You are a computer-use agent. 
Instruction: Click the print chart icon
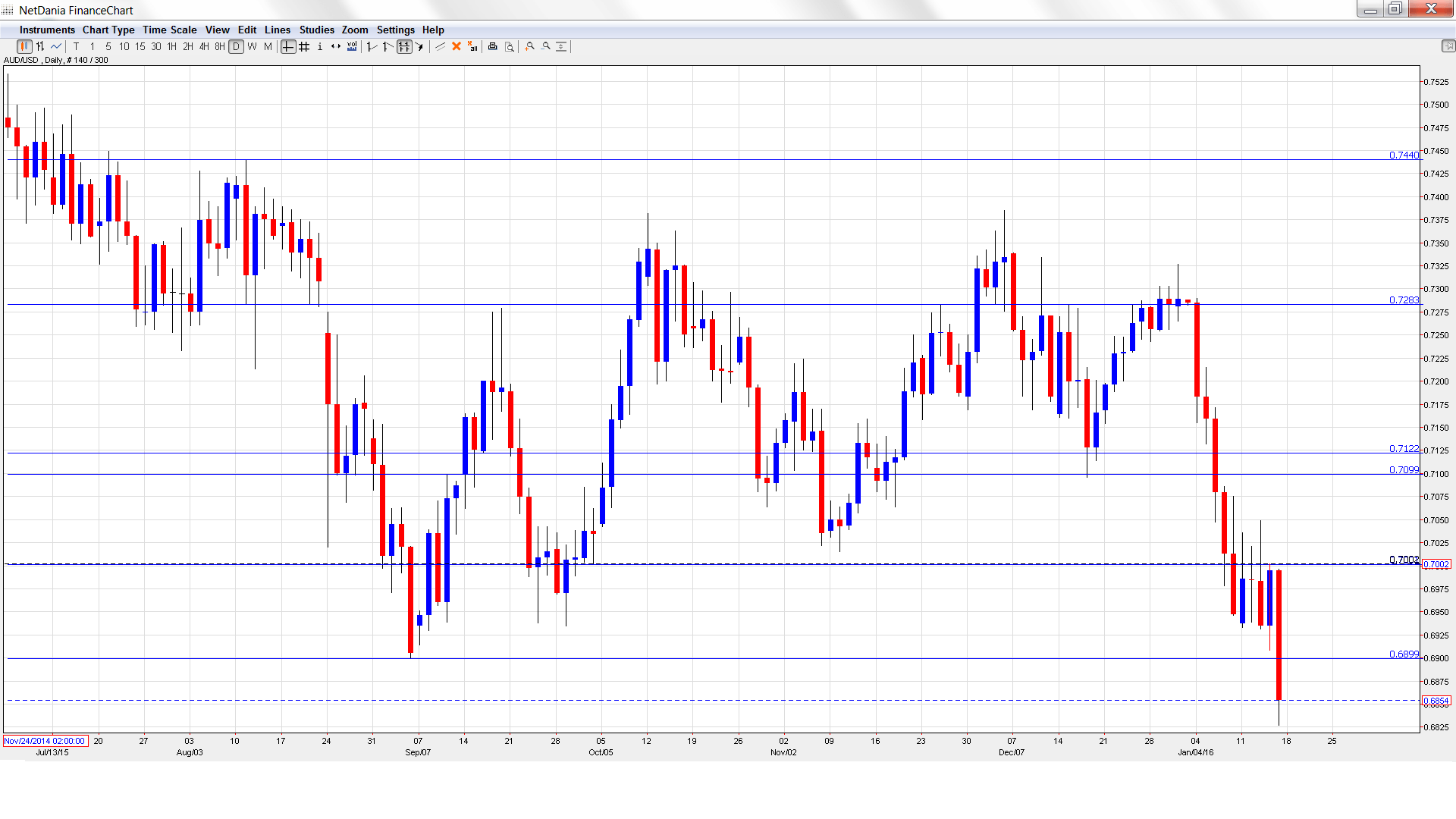point(492,46)
